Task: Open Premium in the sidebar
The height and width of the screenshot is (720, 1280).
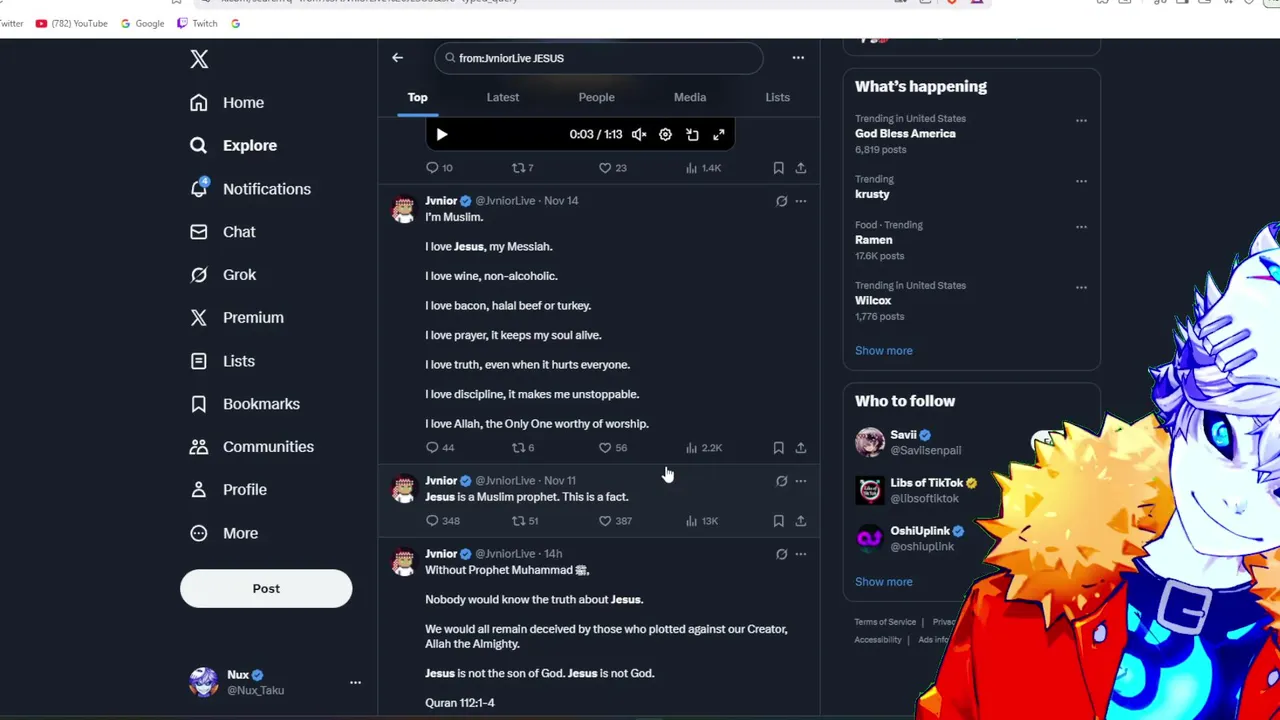Action: click(236, 317)
